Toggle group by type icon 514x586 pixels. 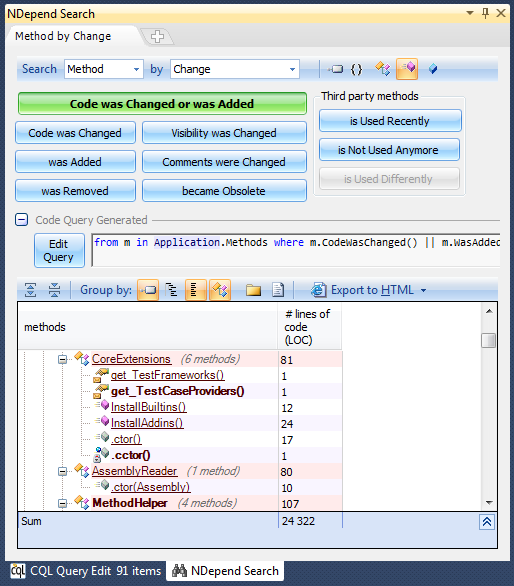(x=220, y=290)
